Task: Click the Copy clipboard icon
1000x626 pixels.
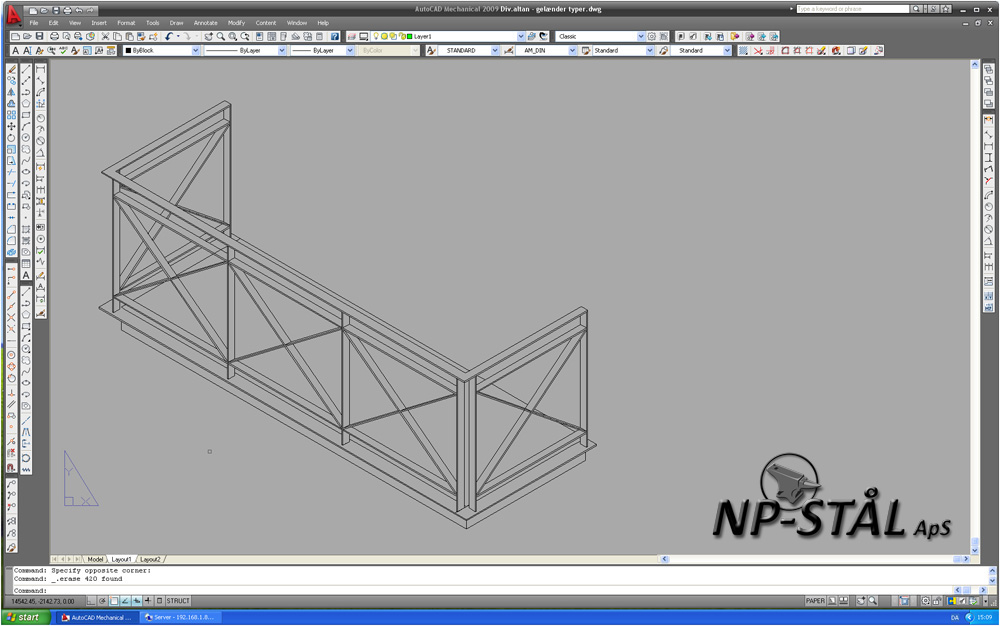Action: (x=117, y=36)
